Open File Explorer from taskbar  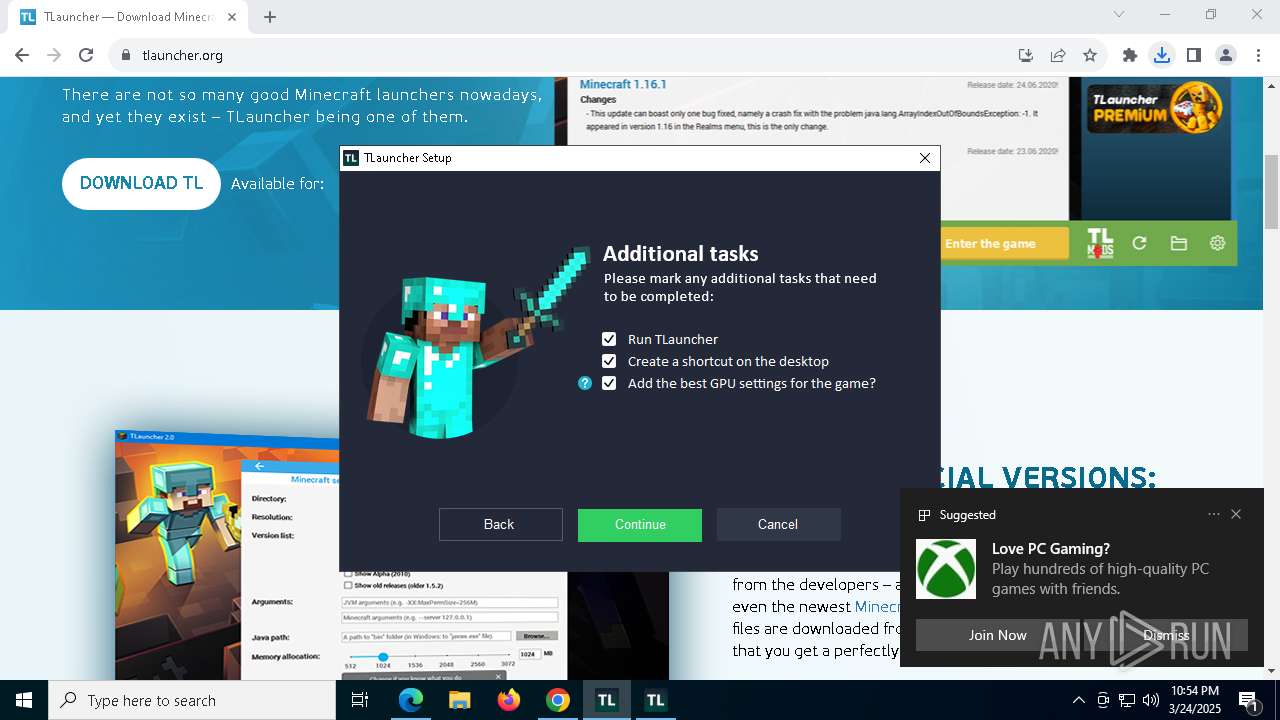point(460,700)
